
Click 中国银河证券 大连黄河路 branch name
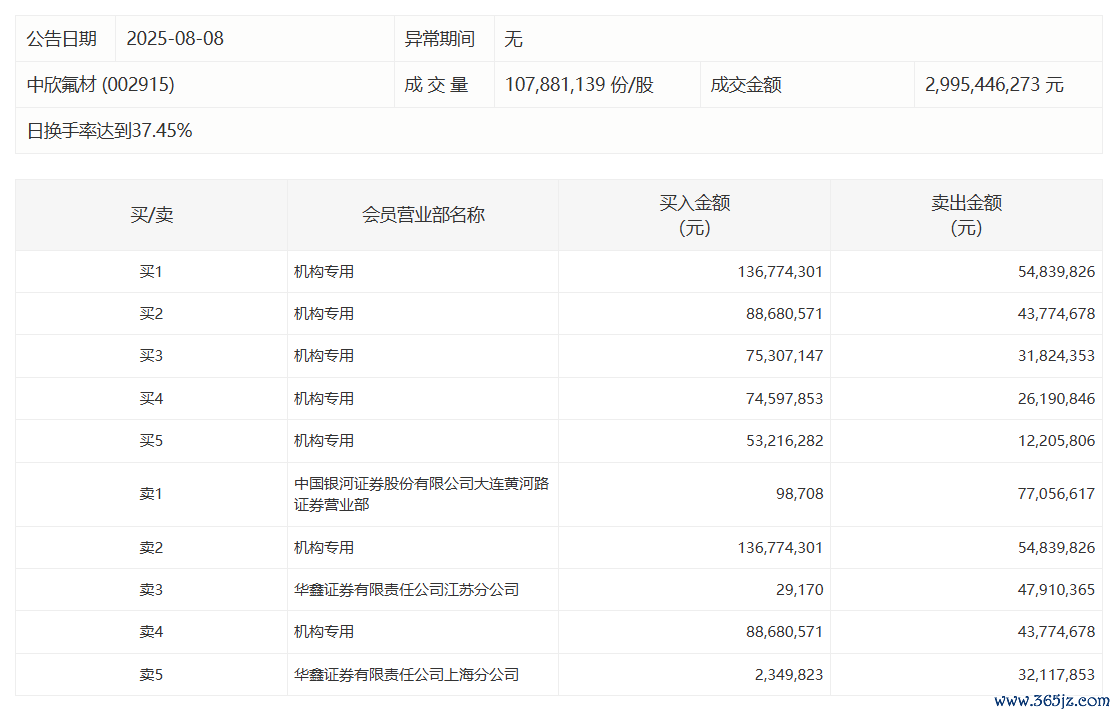pos(421,494)
